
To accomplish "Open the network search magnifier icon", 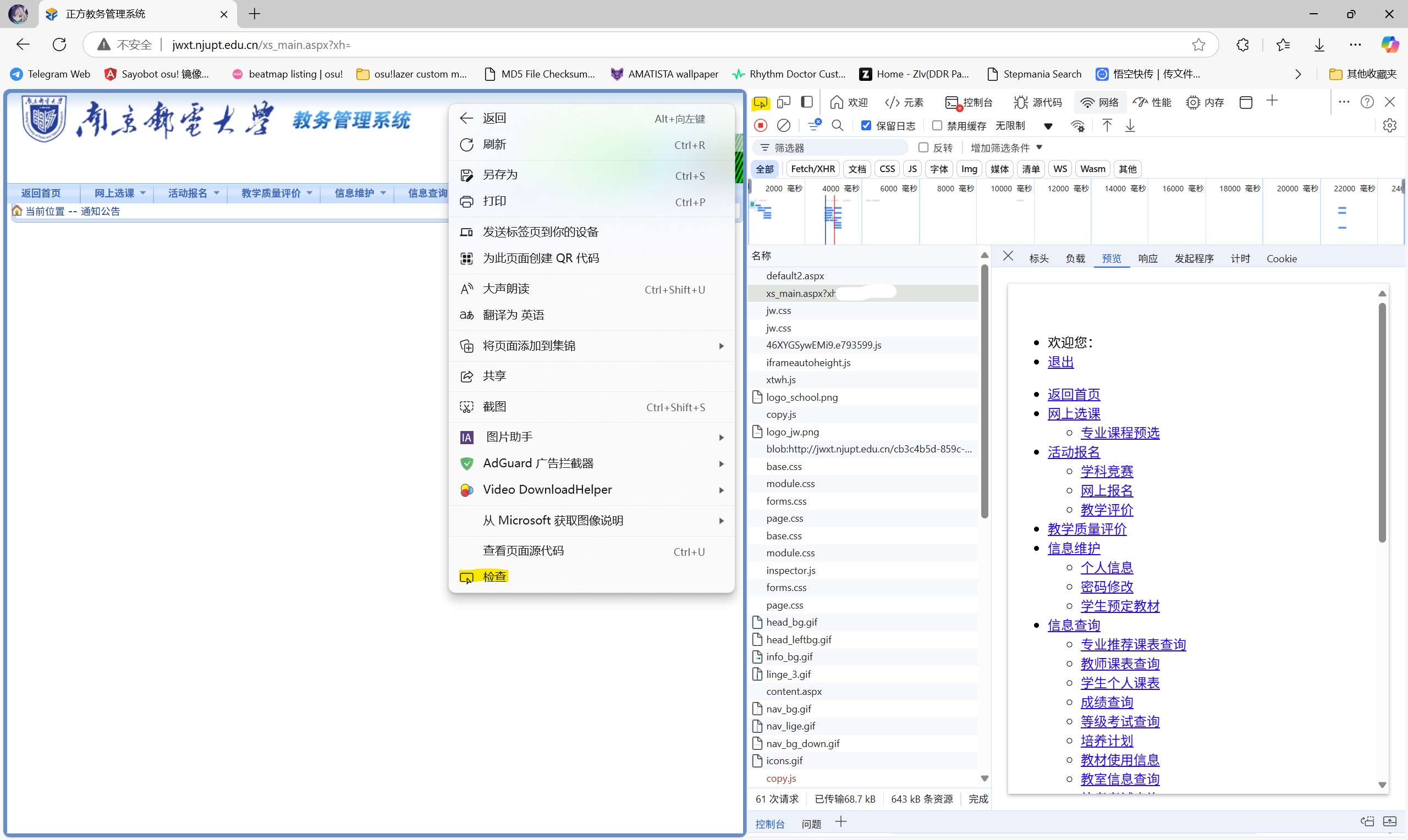I will pyautogui.click(x=837, y=125).
